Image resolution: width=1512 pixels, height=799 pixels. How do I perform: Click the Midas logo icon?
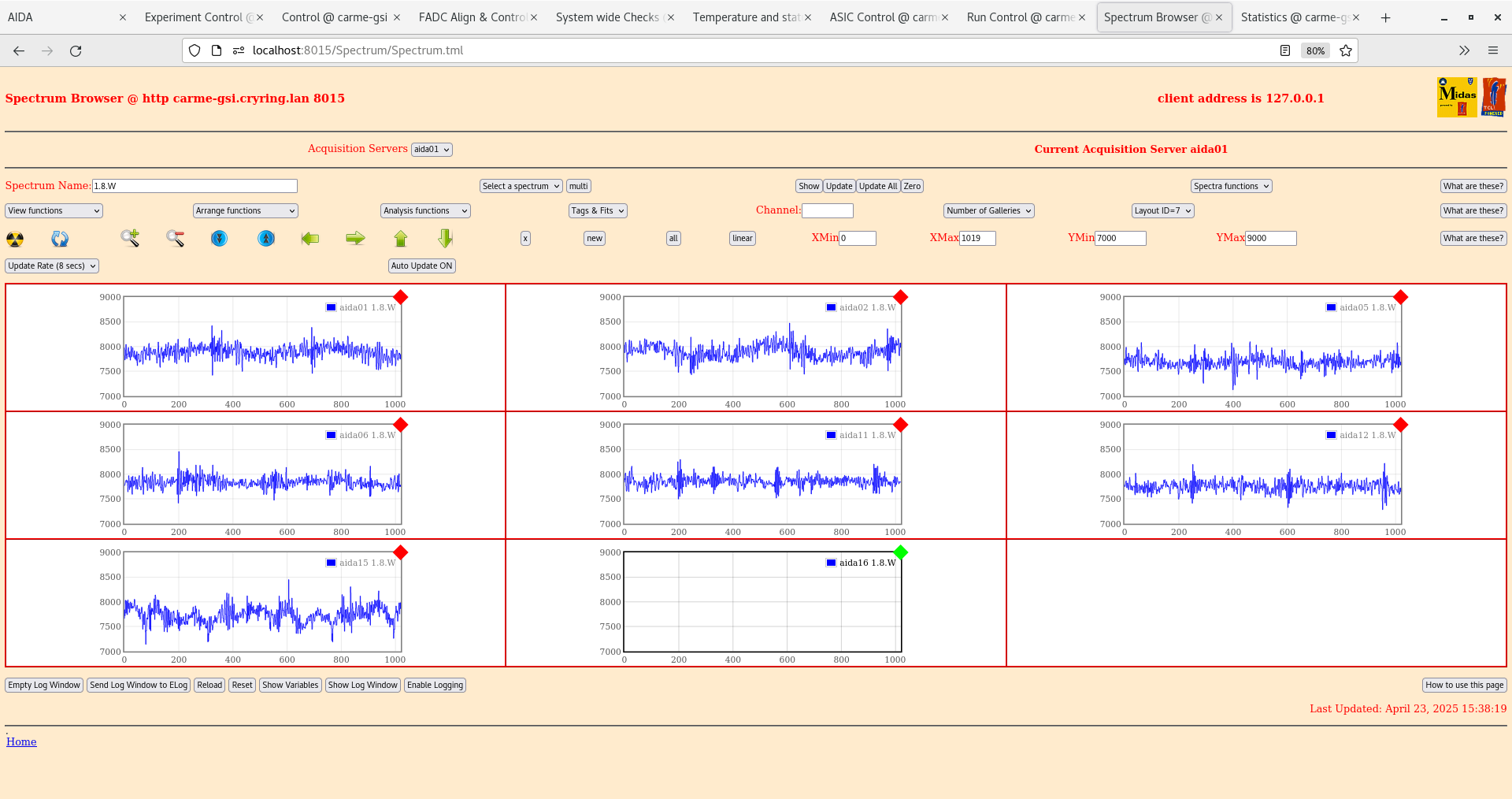[x=1456, y=96]
